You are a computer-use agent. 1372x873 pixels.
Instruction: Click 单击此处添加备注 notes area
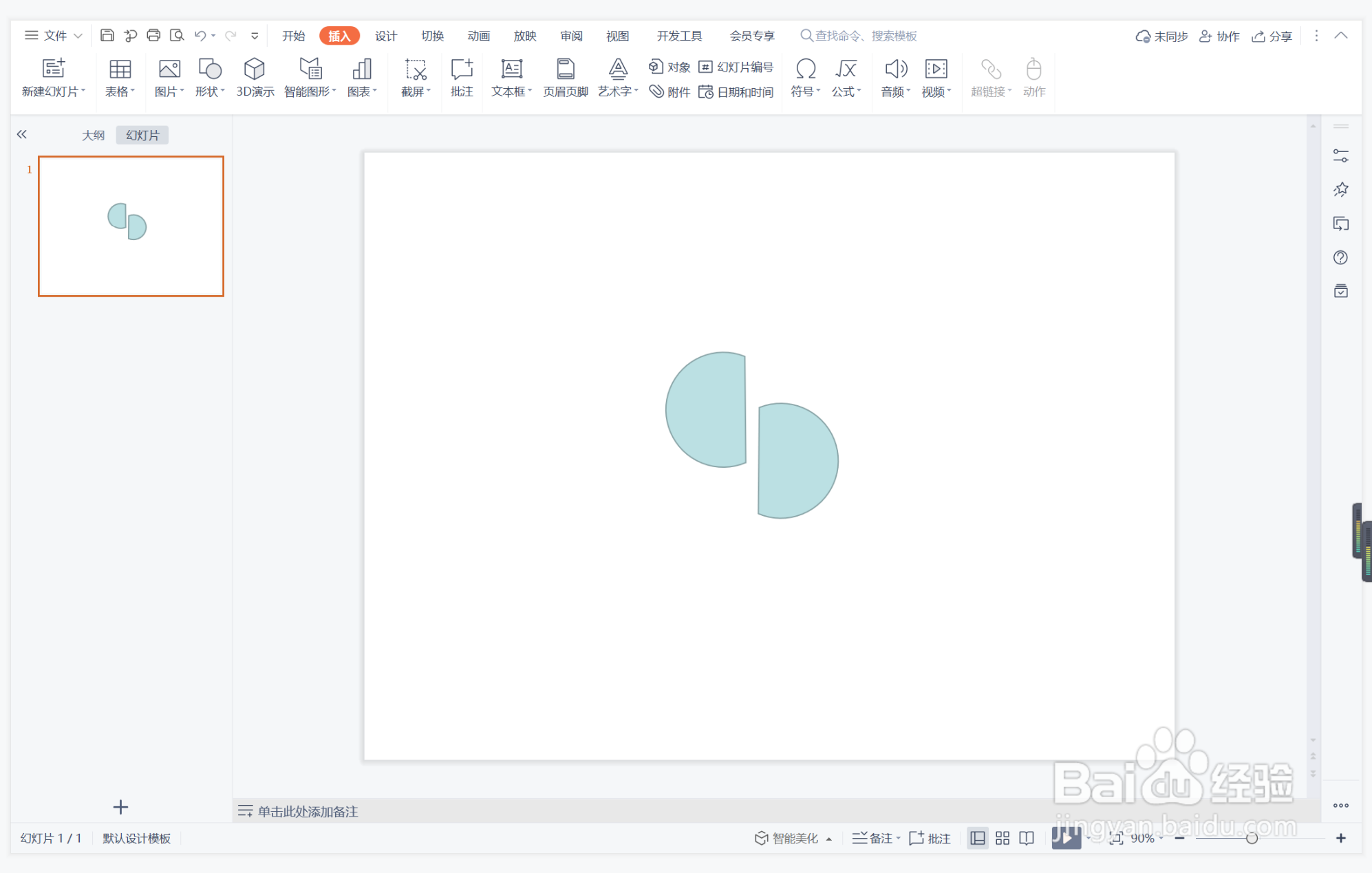308,811
